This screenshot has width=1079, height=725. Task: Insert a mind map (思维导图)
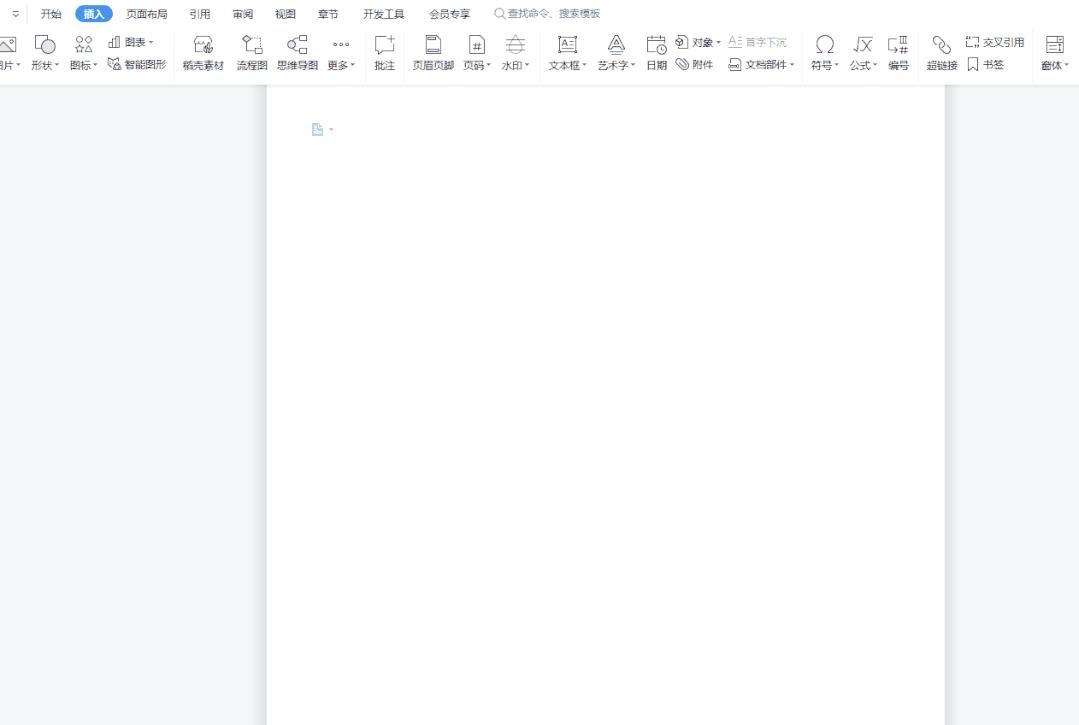point(297,53)
